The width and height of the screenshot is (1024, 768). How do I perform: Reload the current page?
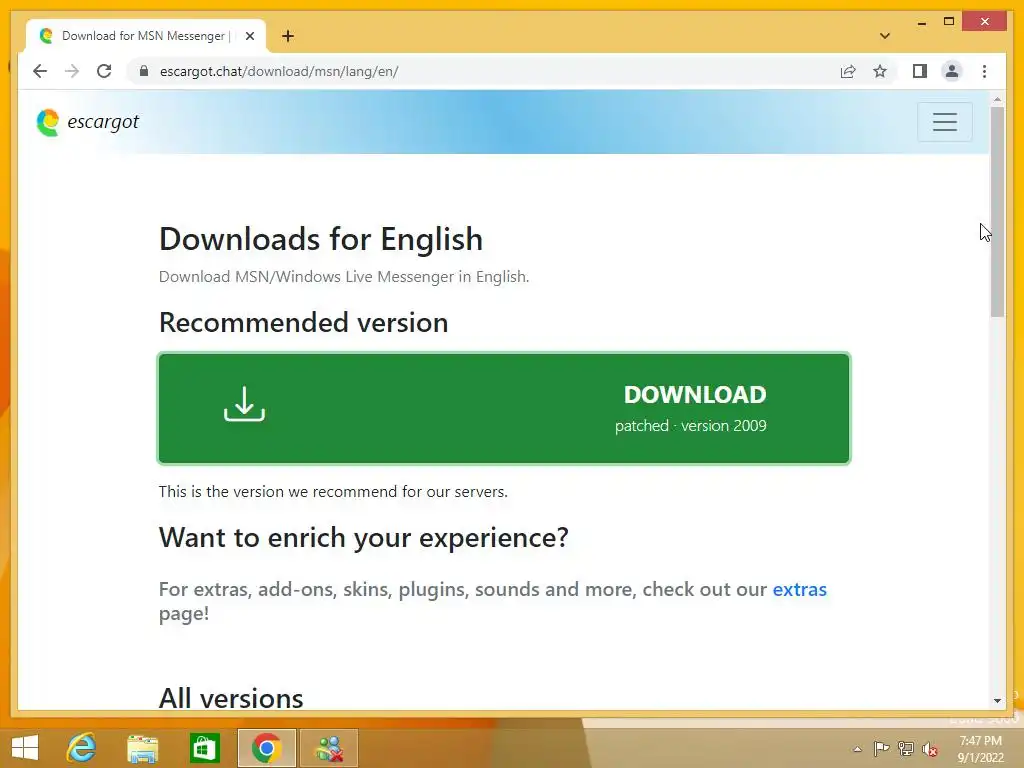pyautogui.click(x=104, y=71)
